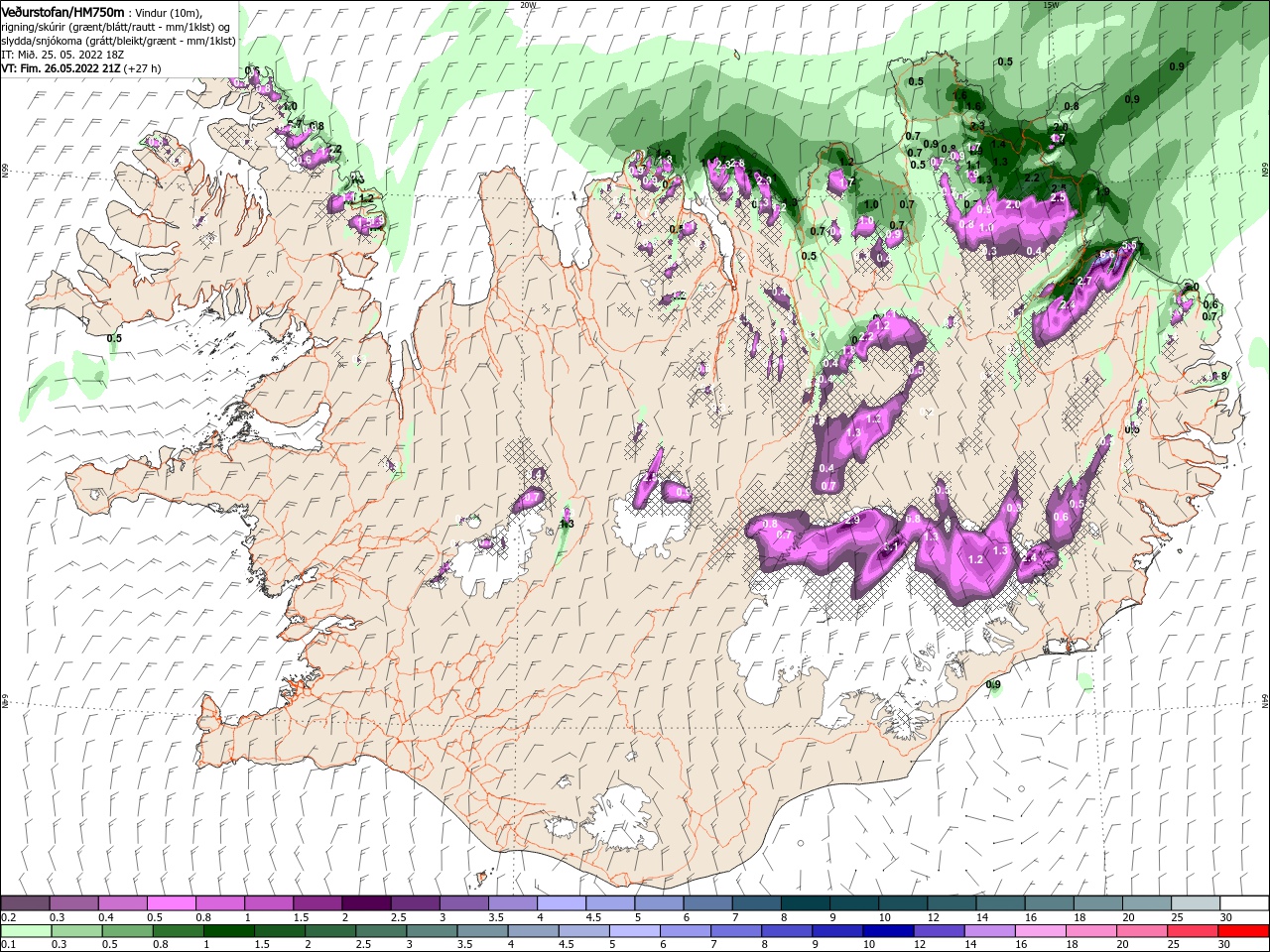Pick the pale lavender snow swatch between 4 and 4.5
This screenshot has height=952, width=1270.
562,903
